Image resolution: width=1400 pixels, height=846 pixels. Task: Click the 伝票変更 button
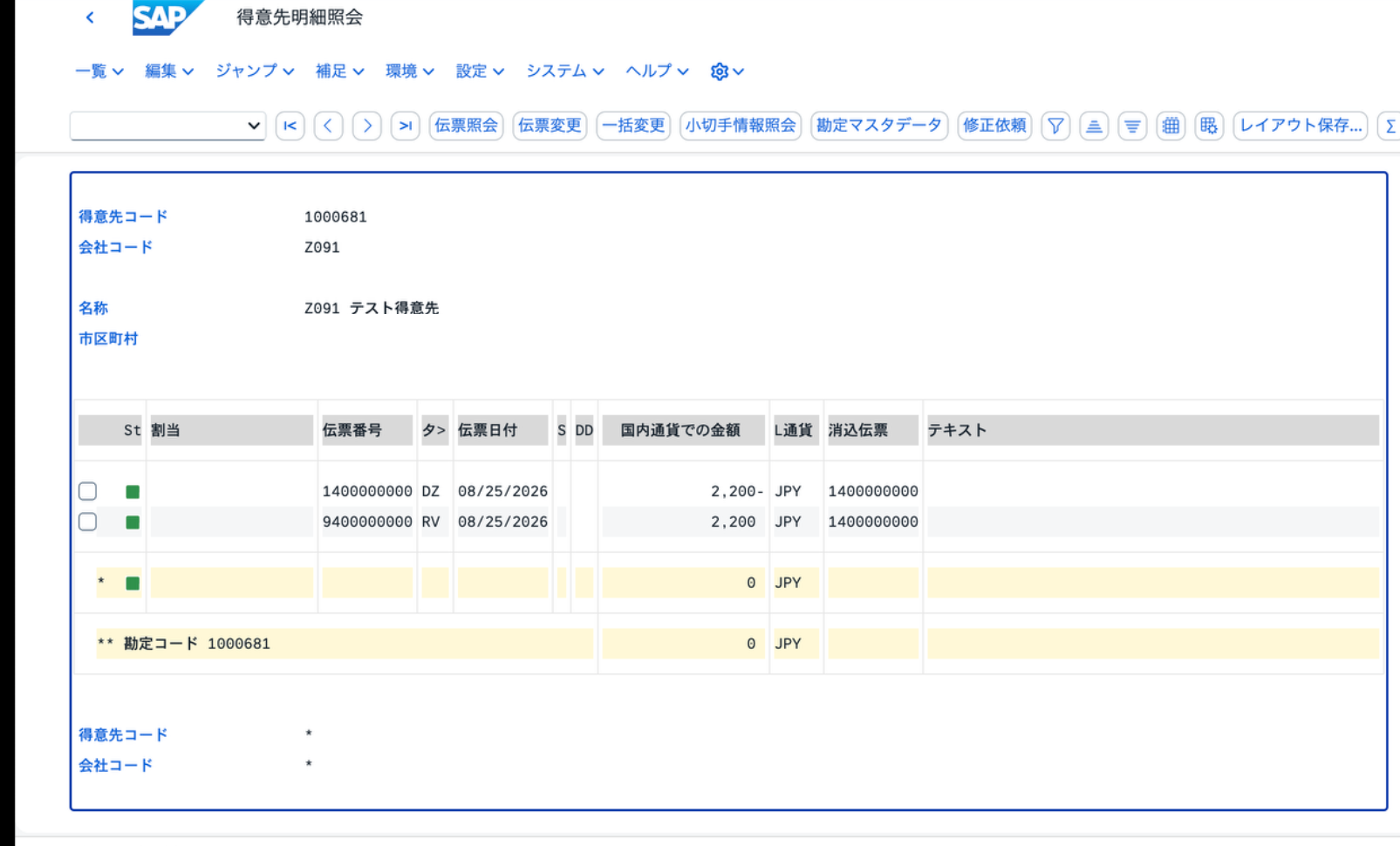[550, 126]
